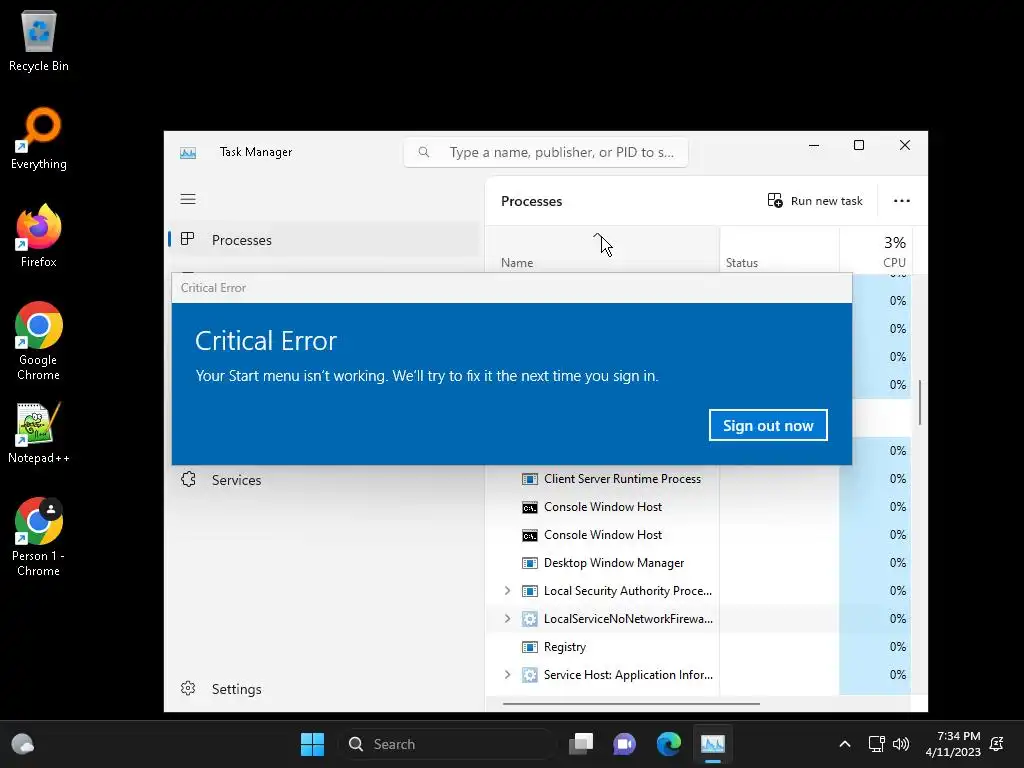Click the Task Manager title bar icon
This screenshot has height=768, width=1024.
[188, 153]
